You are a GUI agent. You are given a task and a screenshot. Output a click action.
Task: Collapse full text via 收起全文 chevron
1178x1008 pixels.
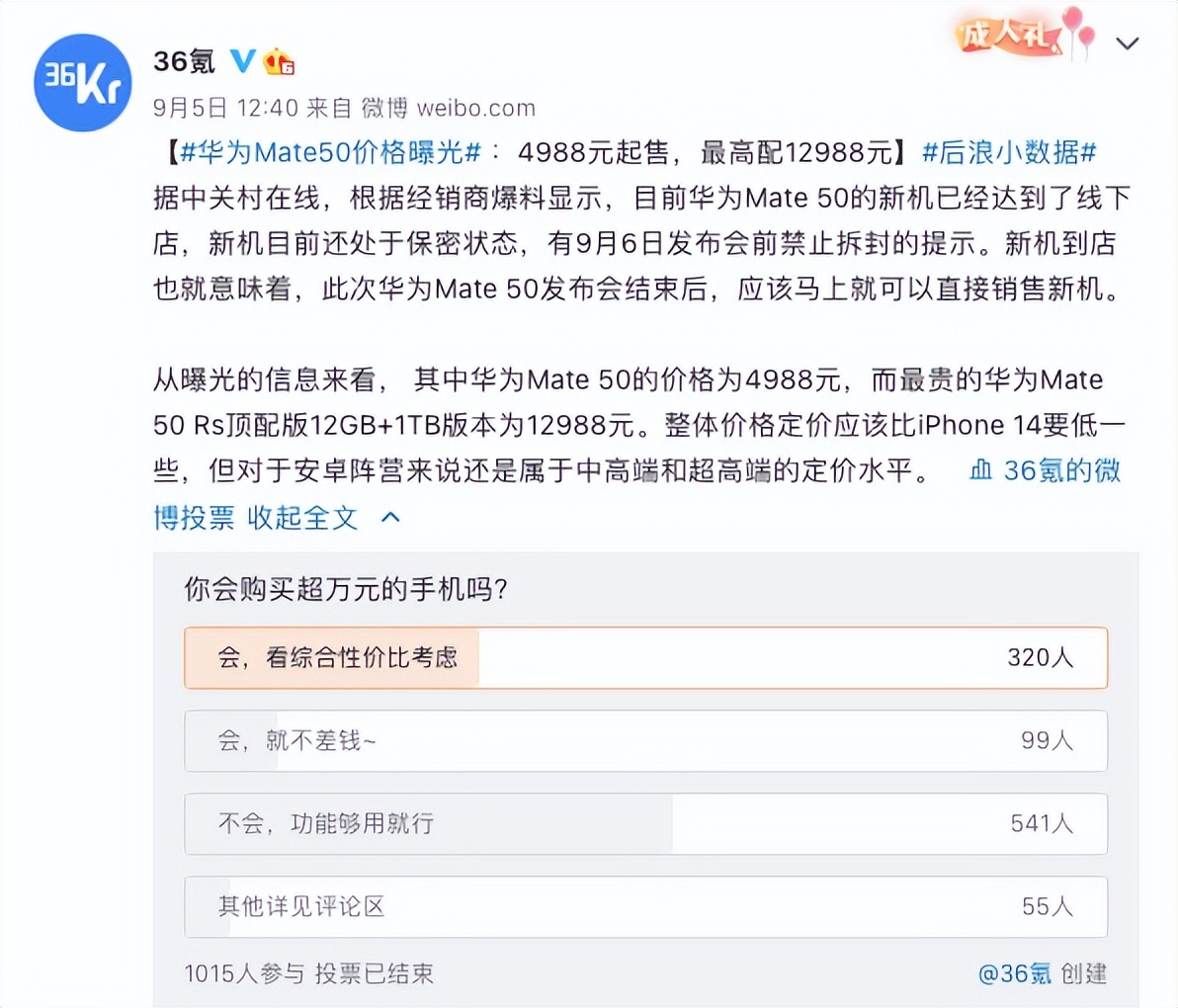388,516
